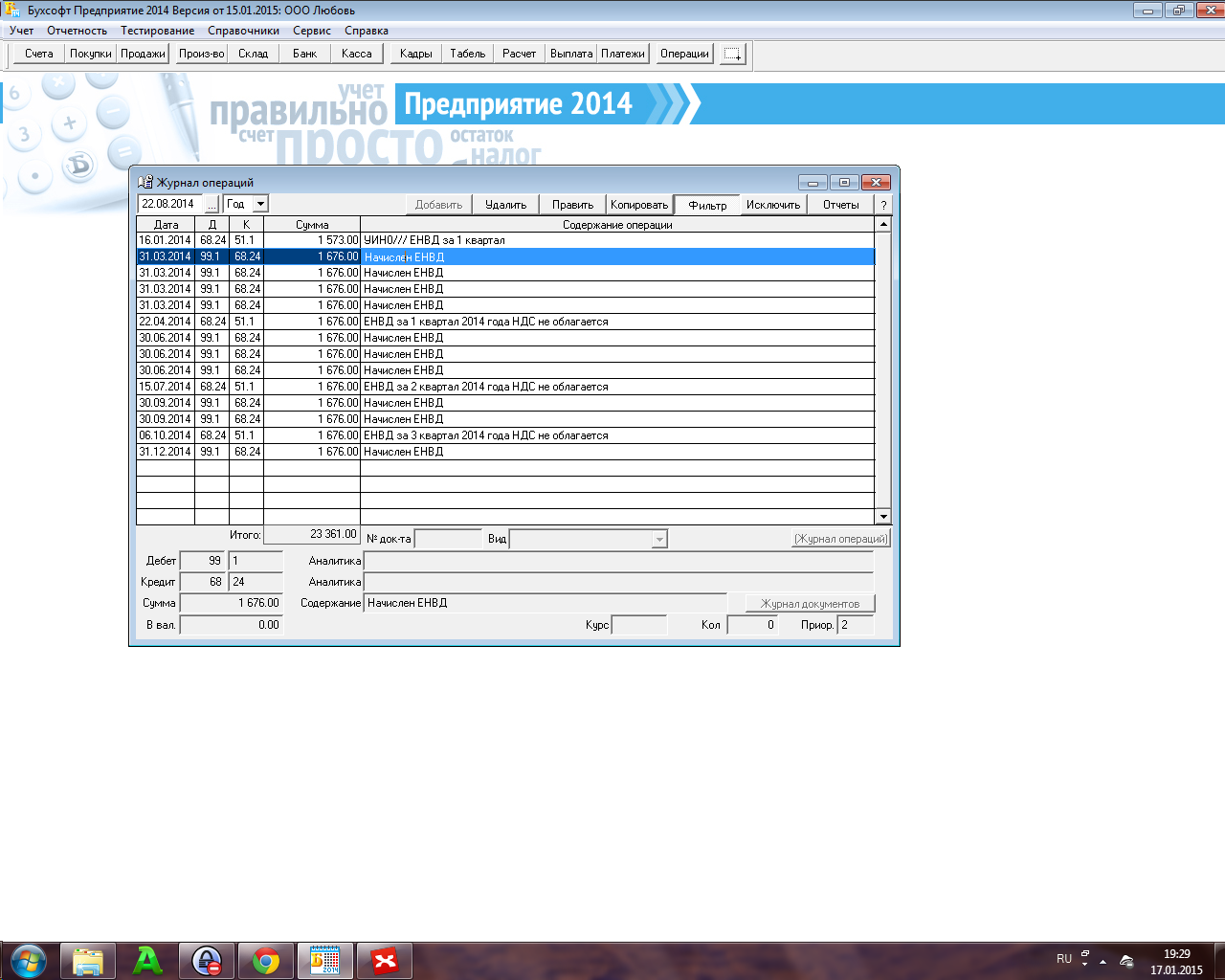Screen dimensions: 1225x980
Task: Click the red X application taskbar icon
Action: point(385,960)
